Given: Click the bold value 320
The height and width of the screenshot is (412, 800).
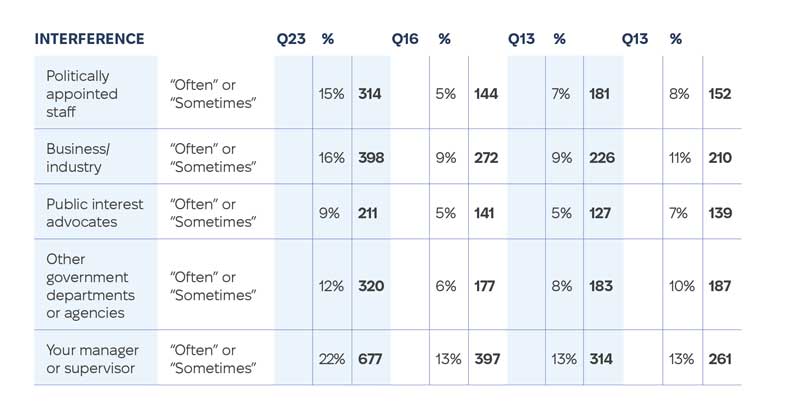Looking at the screenshot, I should point(371,286).
